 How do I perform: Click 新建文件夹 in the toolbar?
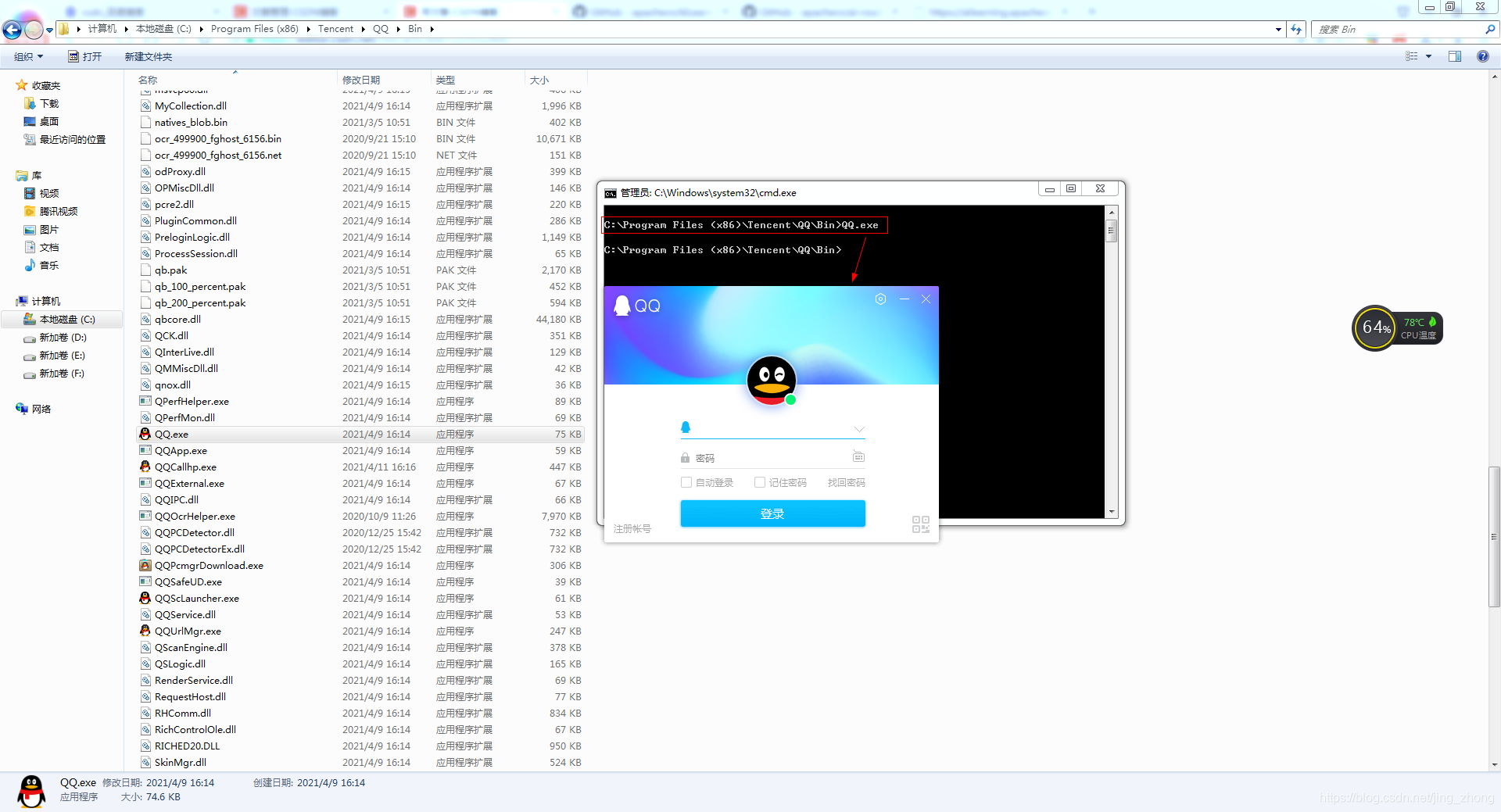pyautogui.click(x=149, y=56)
